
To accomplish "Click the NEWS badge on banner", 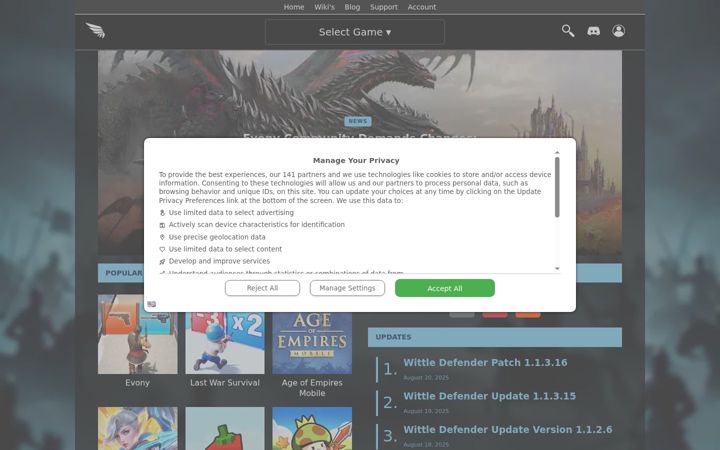I will (x=358, y=121).
